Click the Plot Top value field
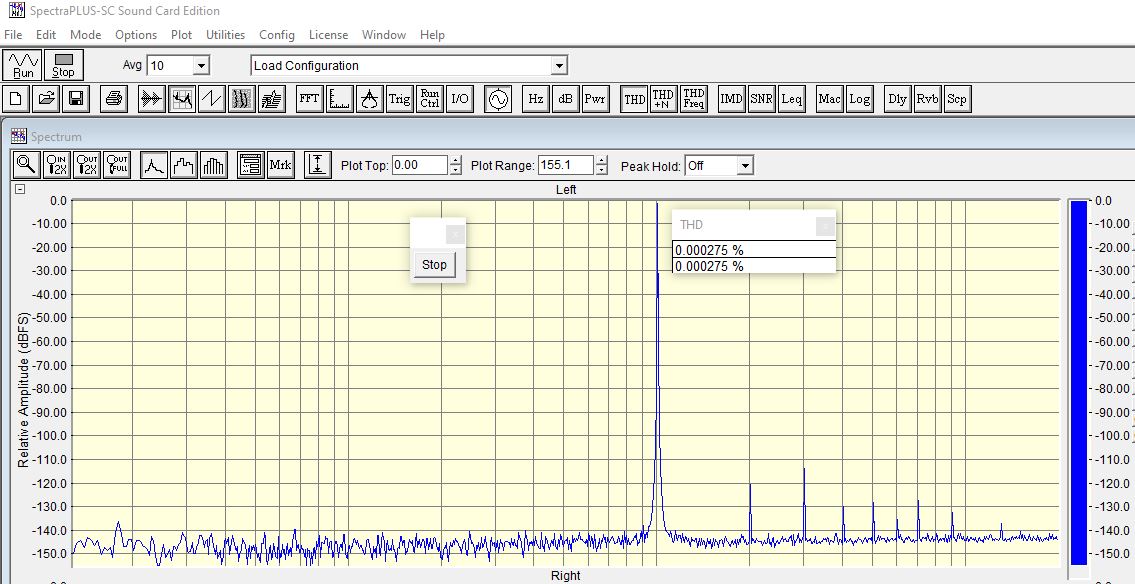The image size is (1135, 584). click(x=420, y=165)
